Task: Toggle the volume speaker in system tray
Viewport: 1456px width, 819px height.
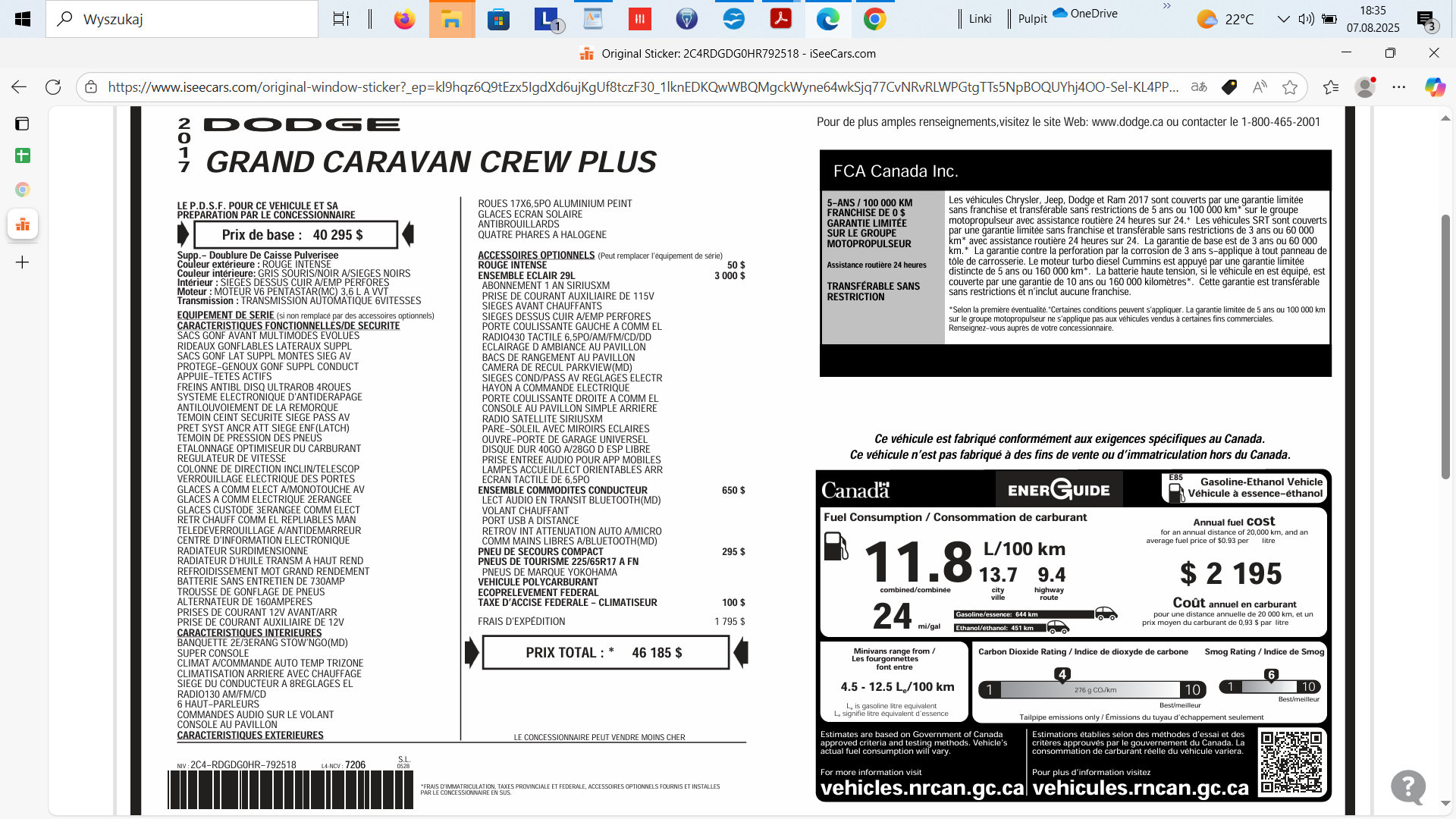Action: pyautogui.click(x=1306, y=19)
